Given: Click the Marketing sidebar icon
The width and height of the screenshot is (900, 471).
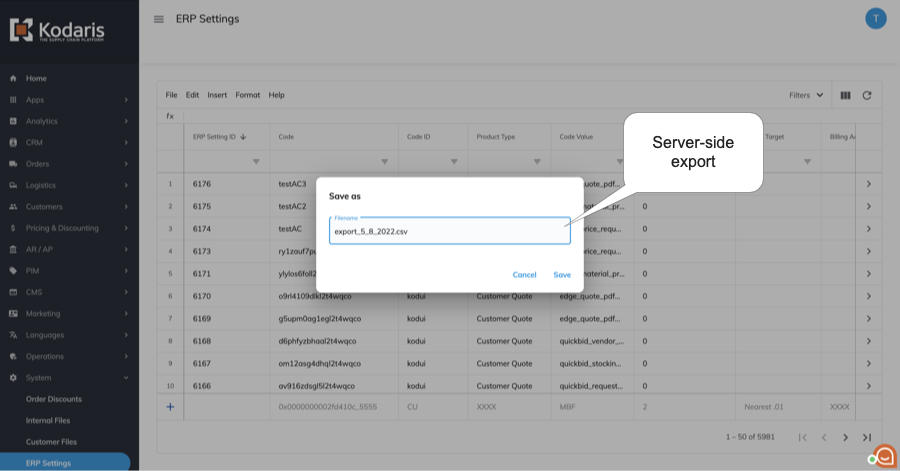Looking at the screenshot, I should point(13,313).
